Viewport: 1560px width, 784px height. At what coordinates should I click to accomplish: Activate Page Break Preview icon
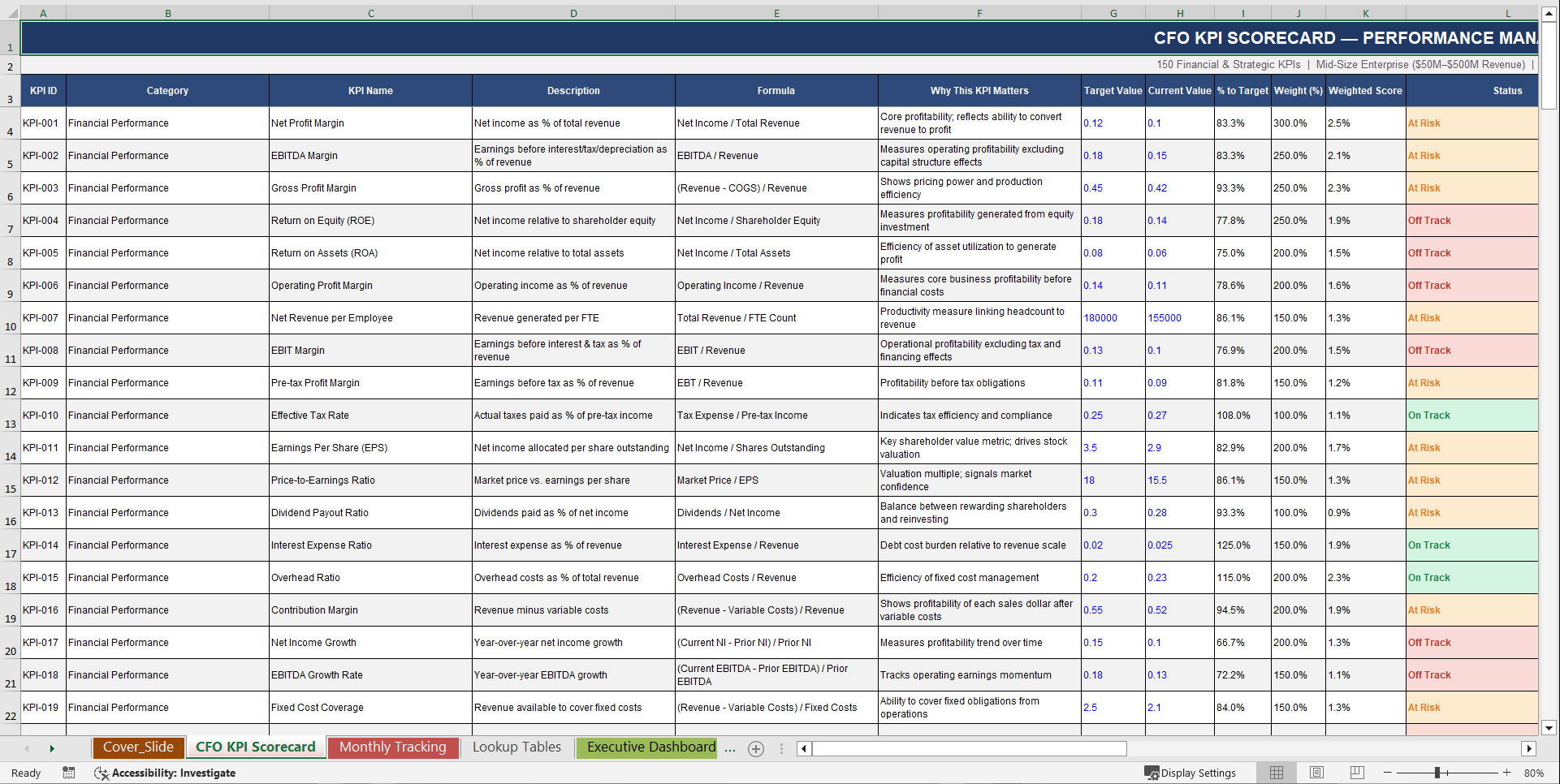[1356, 773]
